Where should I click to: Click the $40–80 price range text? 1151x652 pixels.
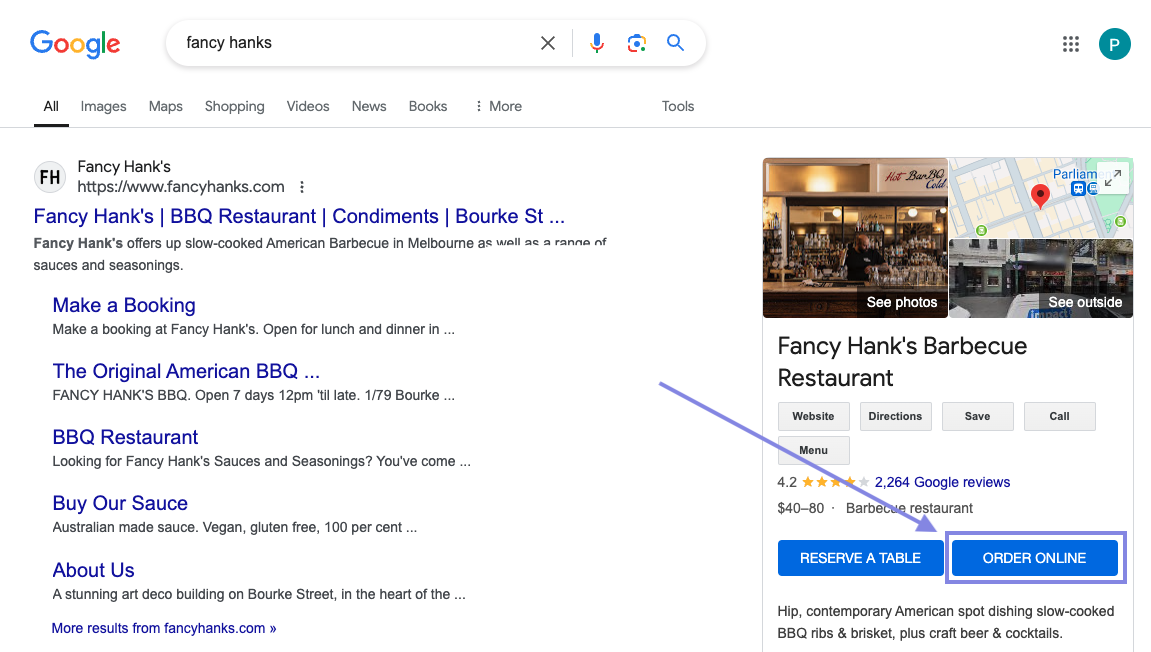[x=801, y=508]
